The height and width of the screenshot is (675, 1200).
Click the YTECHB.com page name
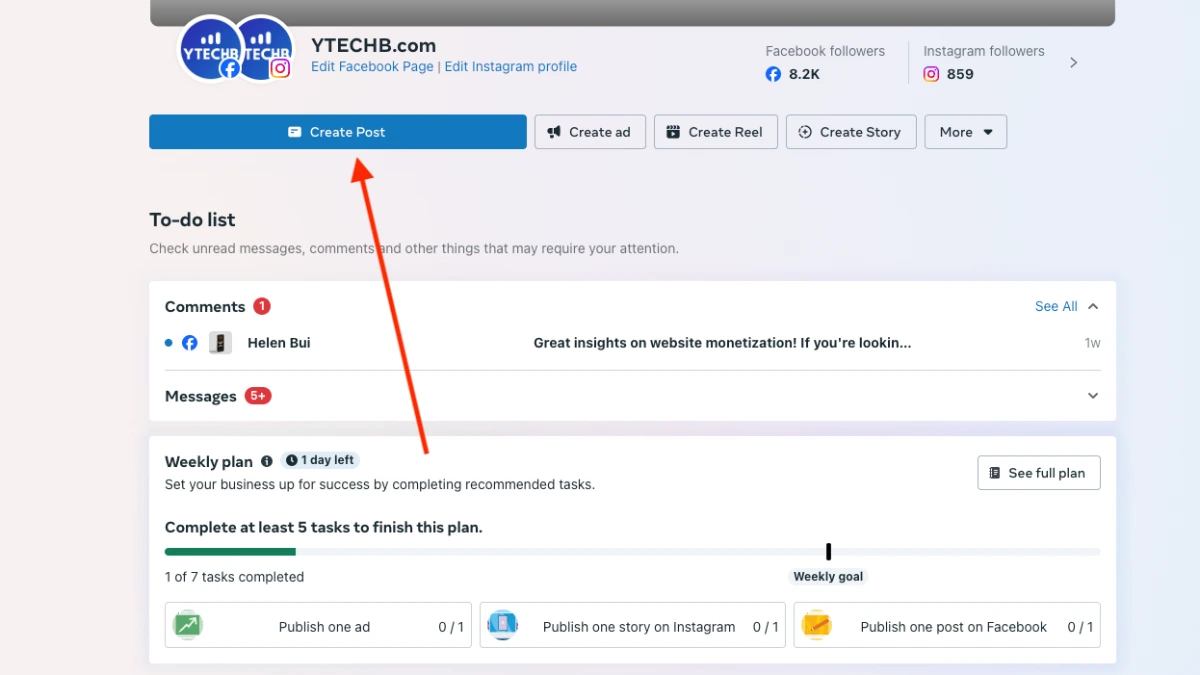(x=373, y=45)
